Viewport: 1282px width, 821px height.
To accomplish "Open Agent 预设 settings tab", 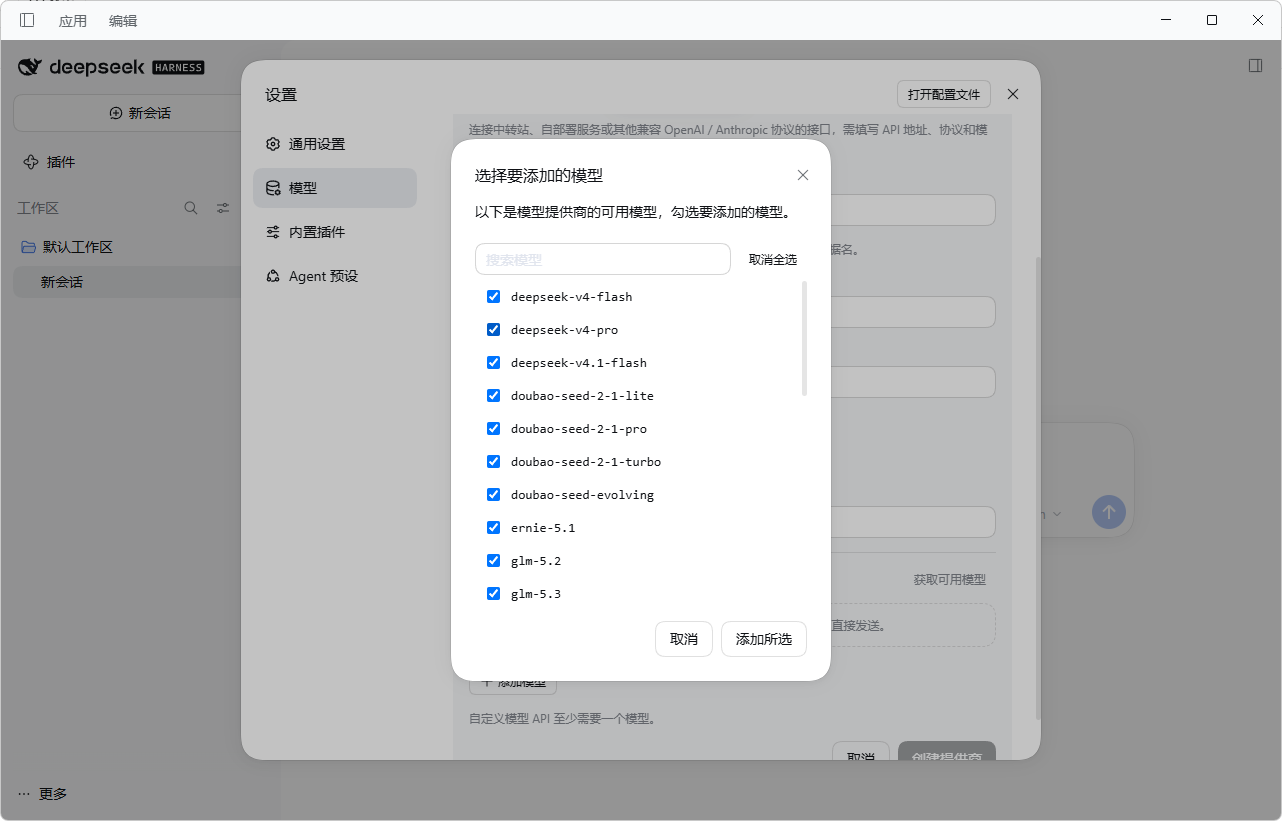I will [335, 276].
